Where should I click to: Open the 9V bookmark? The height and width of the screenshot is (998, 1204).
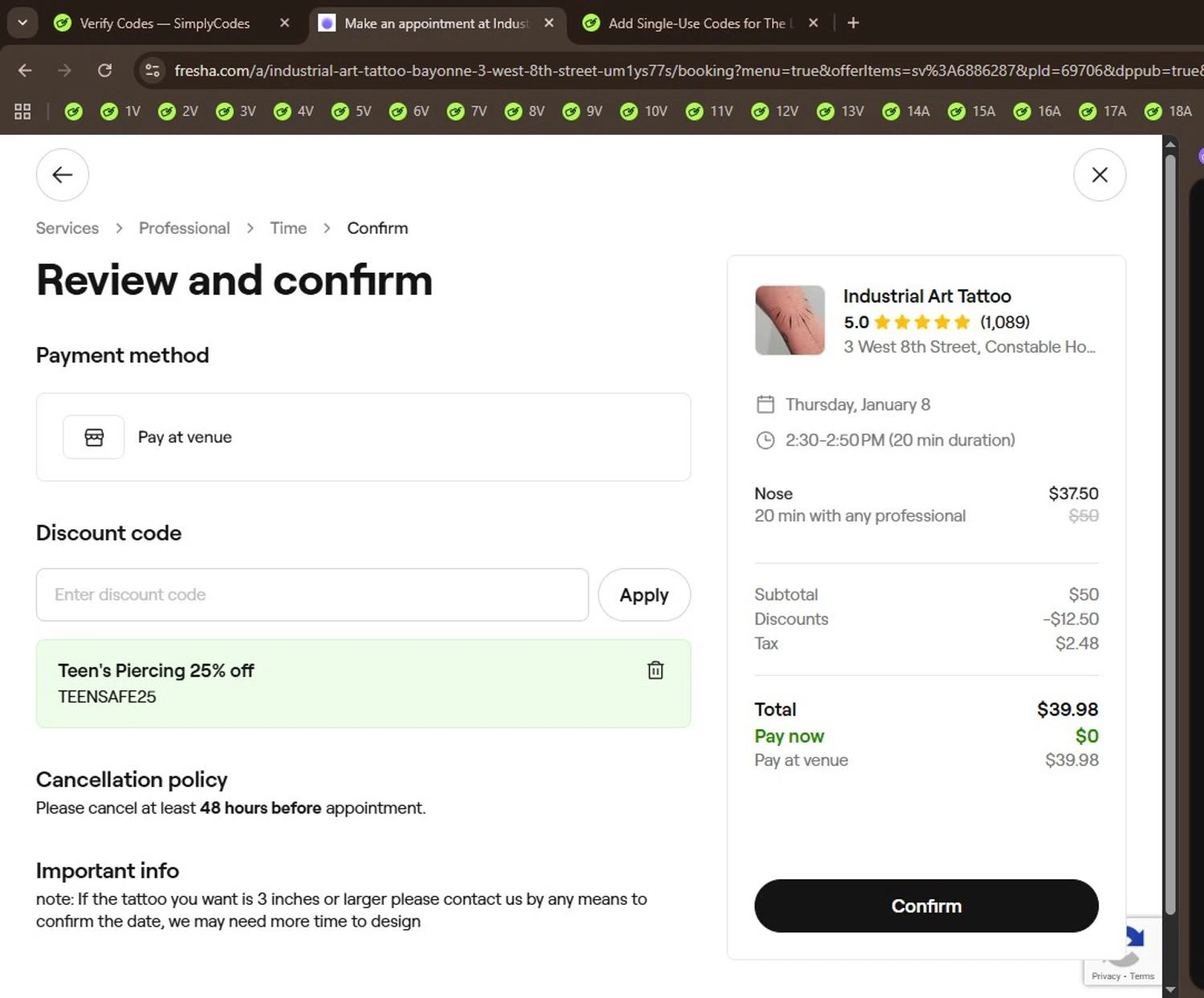pos(583,112)
